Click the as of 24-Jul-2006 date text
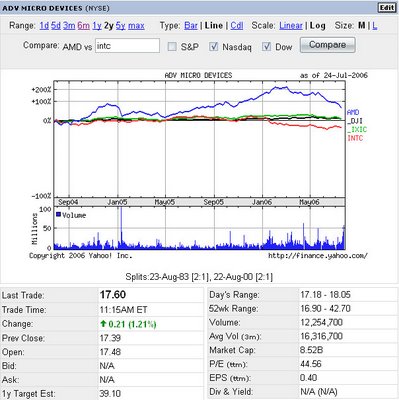This screenshot has height=400, width=399. [x=334, y=75]
